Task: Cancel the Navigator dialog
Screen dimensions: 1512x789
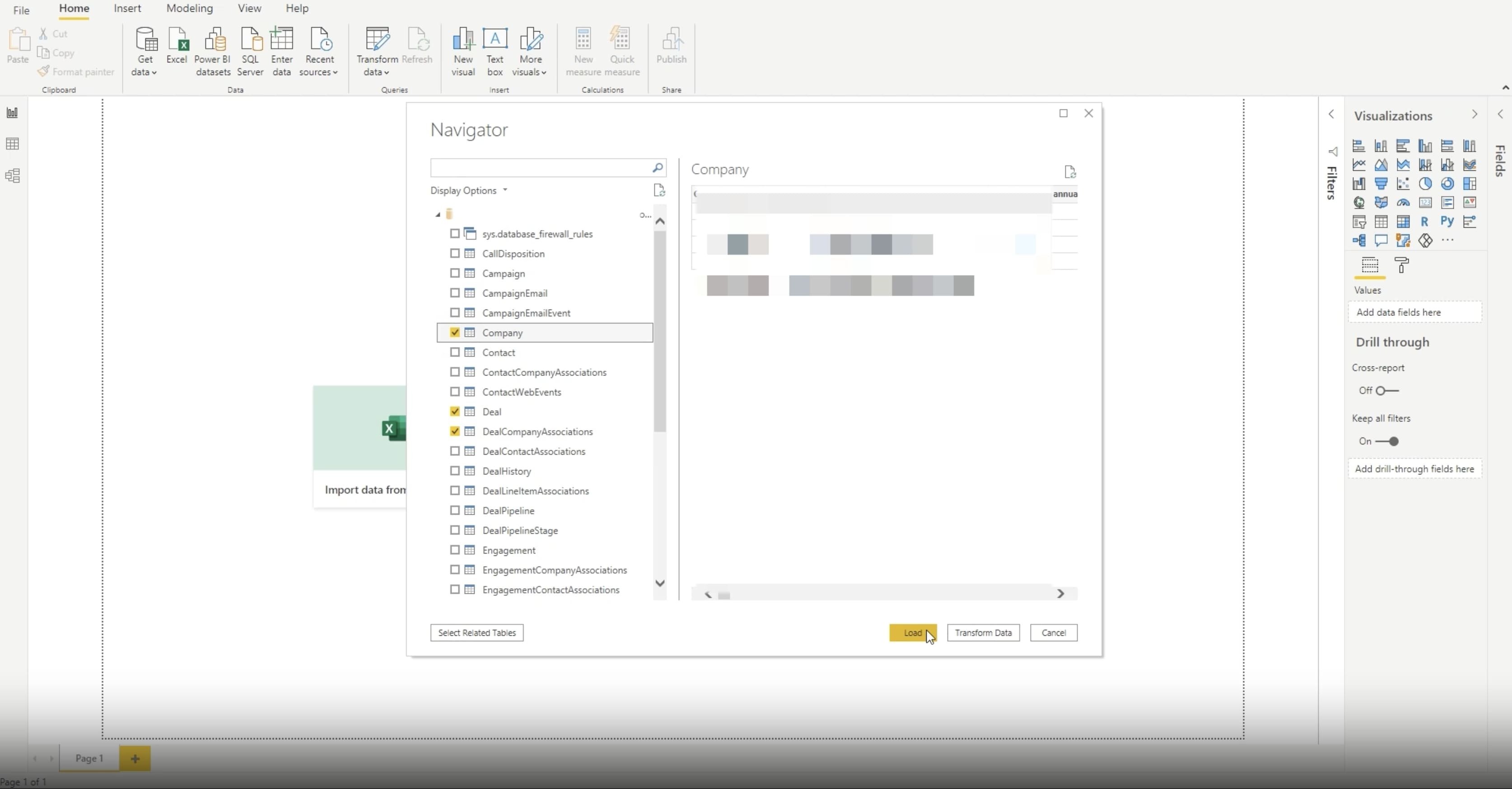Action: 1054,633
